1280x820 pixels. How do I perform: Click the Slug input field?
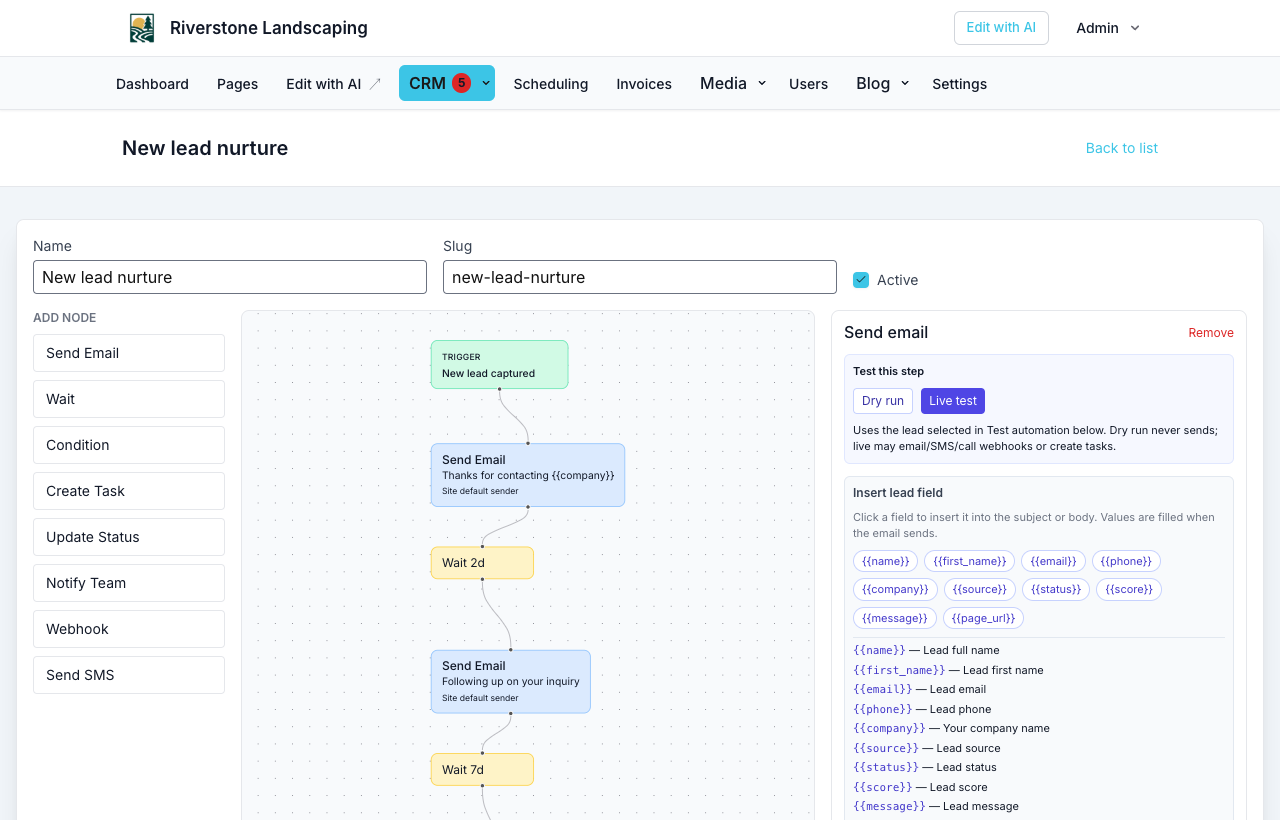[640, 277]
